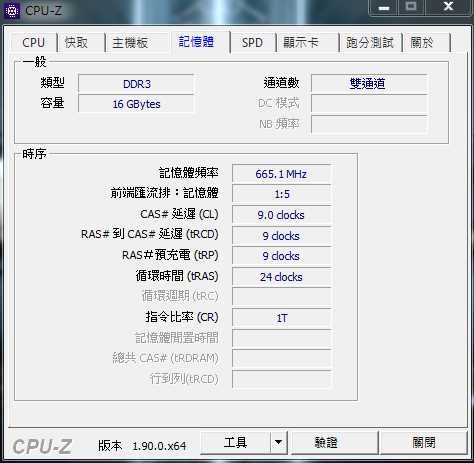Select the 665.1 MHz frequency value
The height and width of the screenshot is (463, 474).
(282, 174)
